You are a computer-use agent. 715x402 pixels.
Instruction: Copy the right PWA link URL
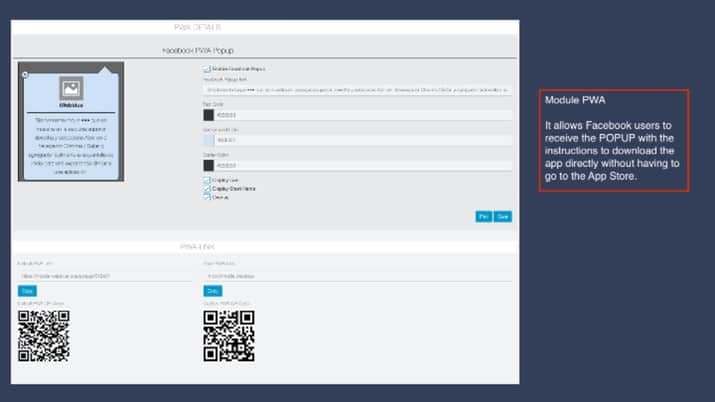coord(212,291)
